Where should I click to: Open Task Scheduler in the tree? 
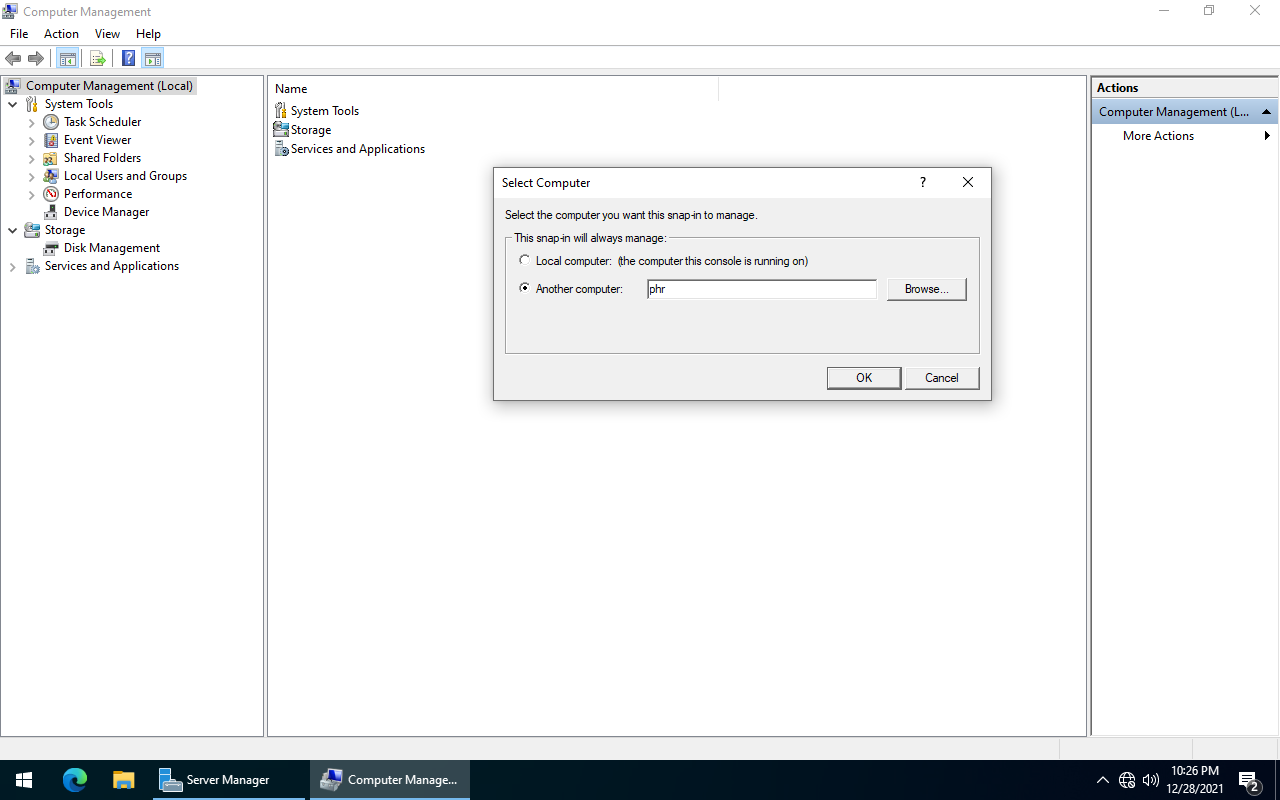coord(101,121)
